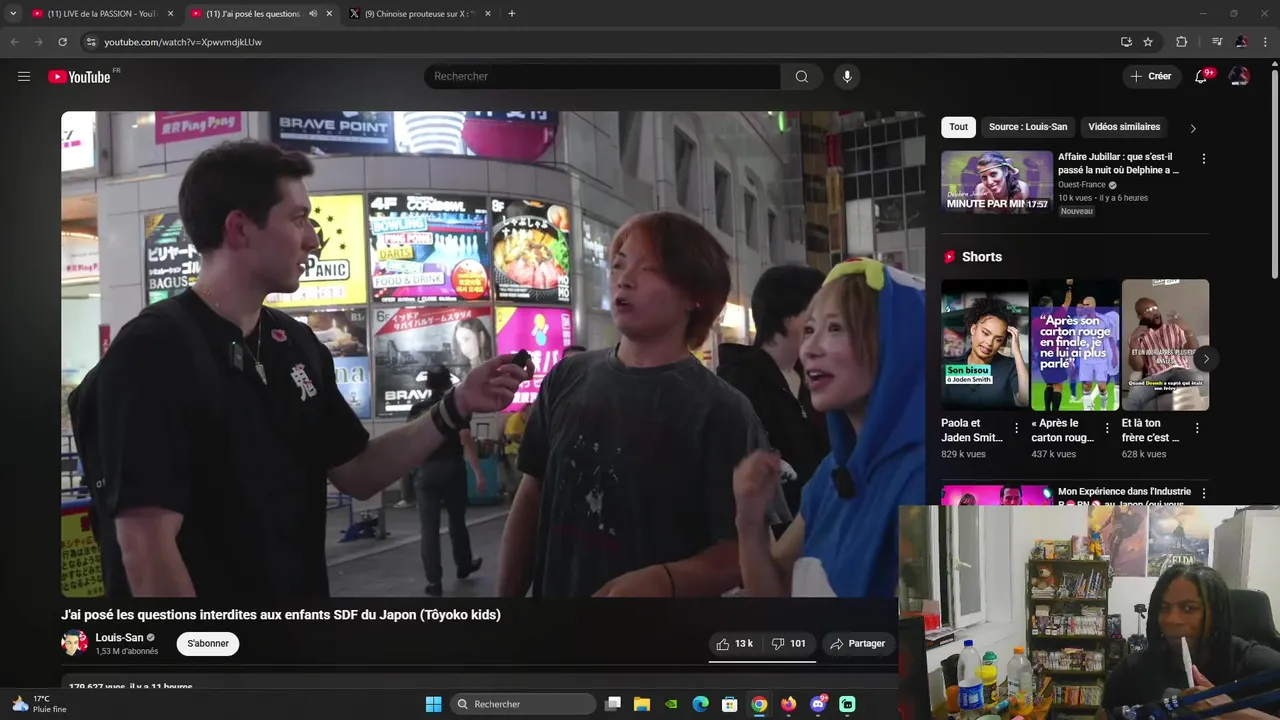The image size is (1280, 720).
Task: Open Microsoft Edge from taskbar
Action: point(701,704)
